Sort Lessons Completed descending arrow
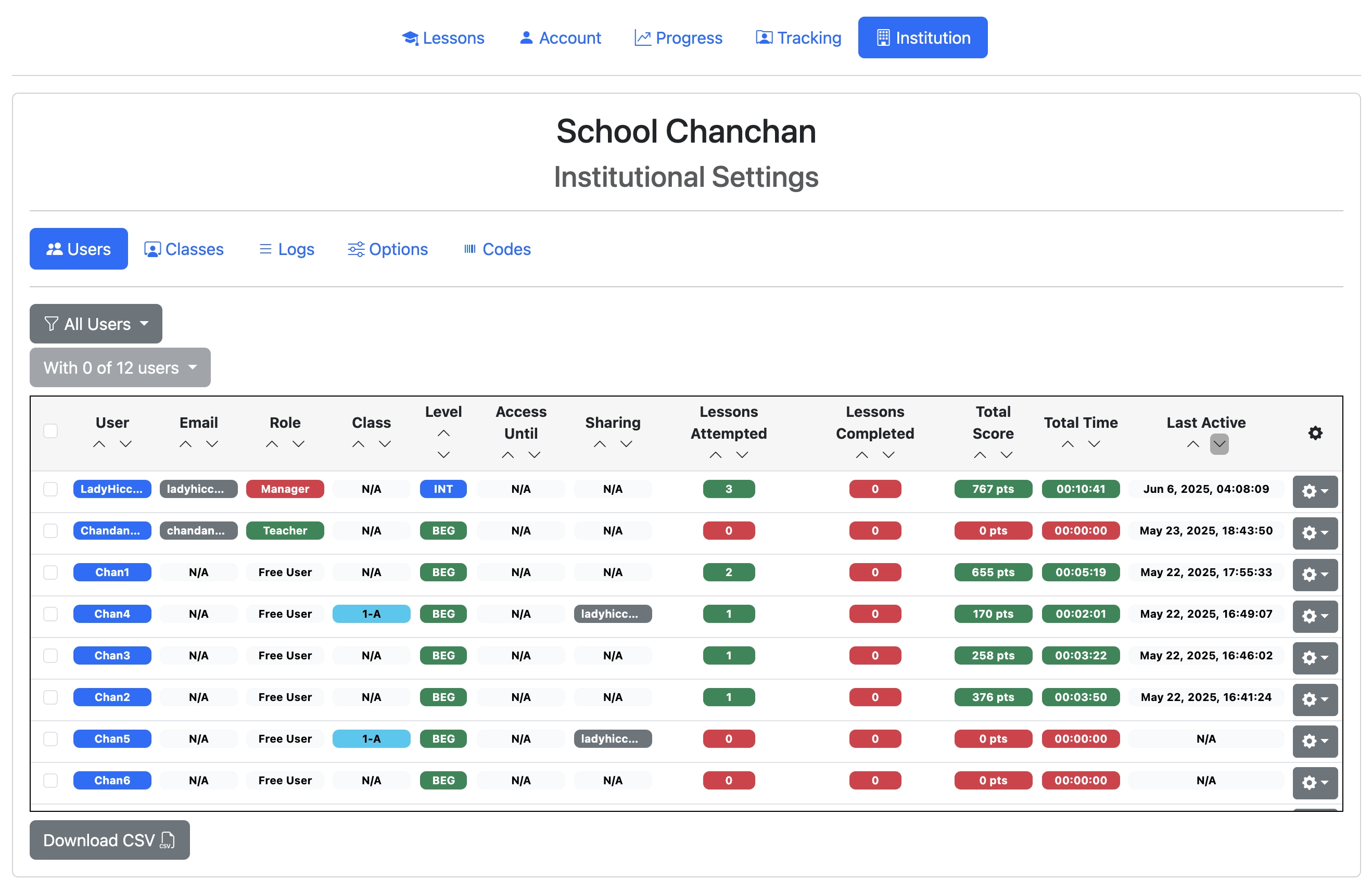This screenshot has width=1372, height=892. pos(888,455)
